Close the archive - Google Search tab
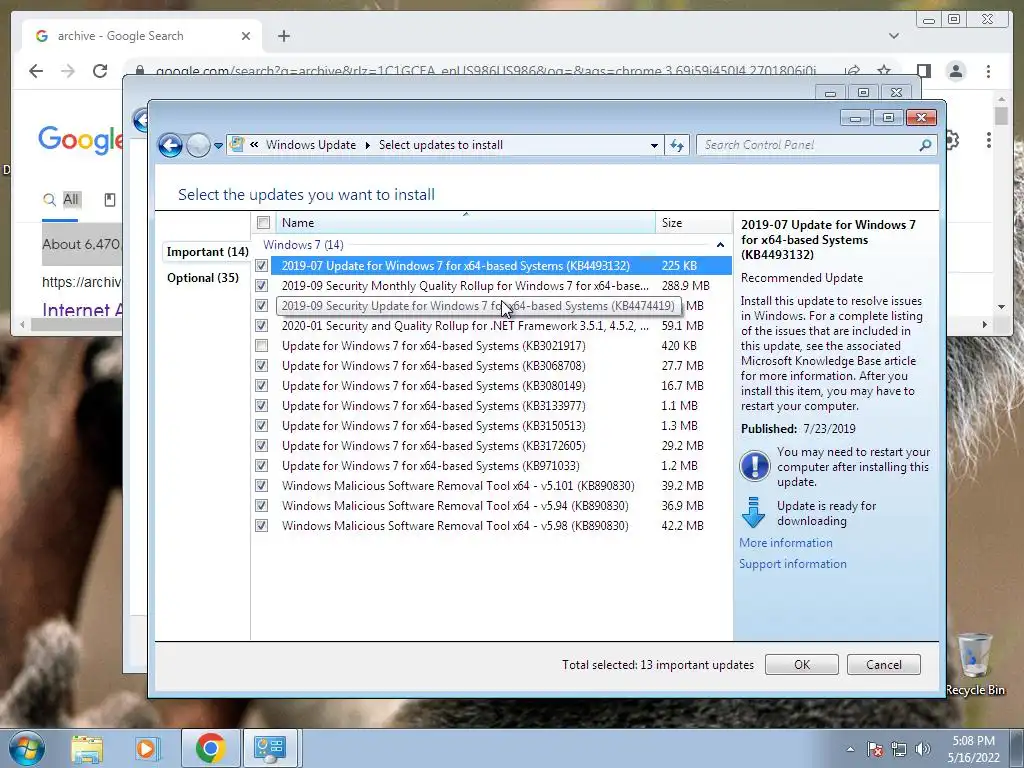The height and width of the screenshot is (768, 1024). [x=246, y=36]
